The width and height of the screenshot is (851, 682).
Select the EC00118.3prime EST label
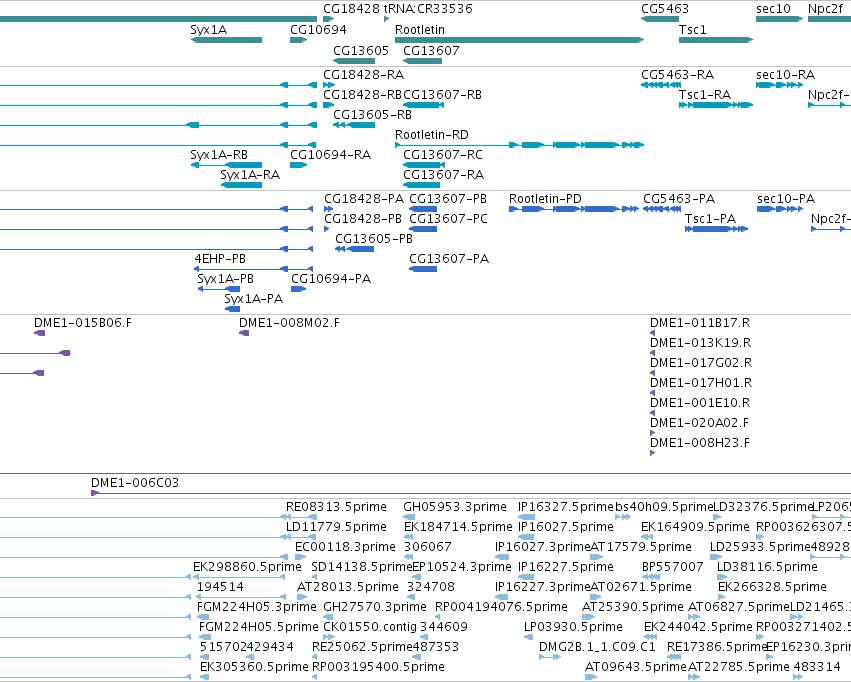[345, 547]
